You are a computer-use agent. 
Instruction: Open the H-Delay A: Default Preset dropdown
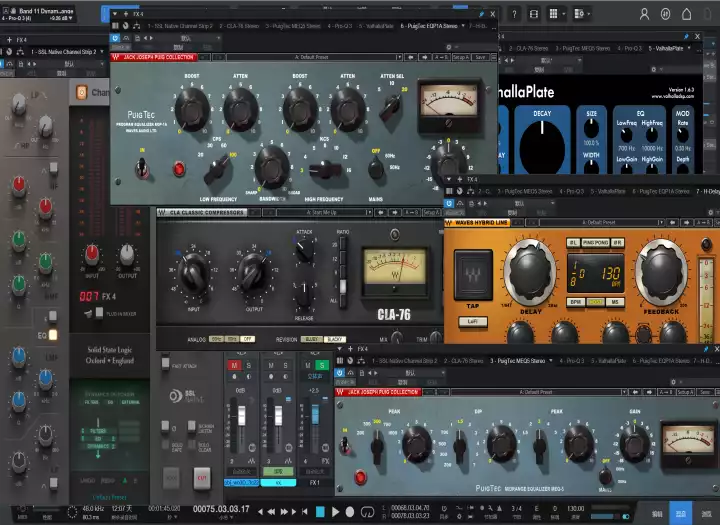point(602,223)
